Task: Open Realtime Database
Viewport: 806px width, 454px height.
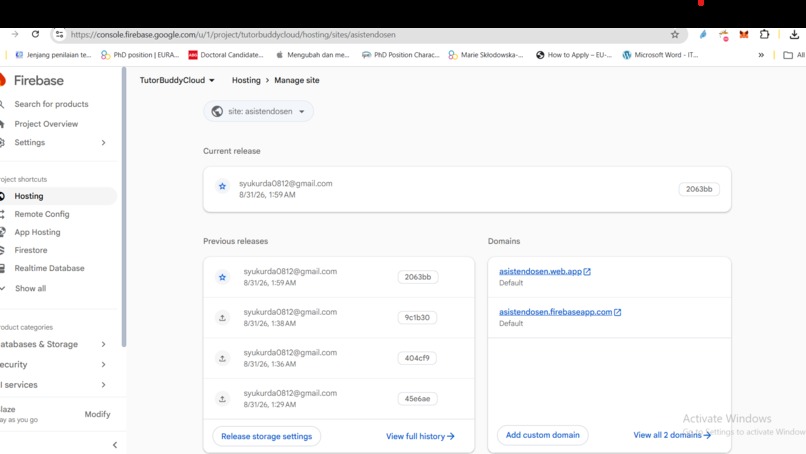Action: pos(49,268)
